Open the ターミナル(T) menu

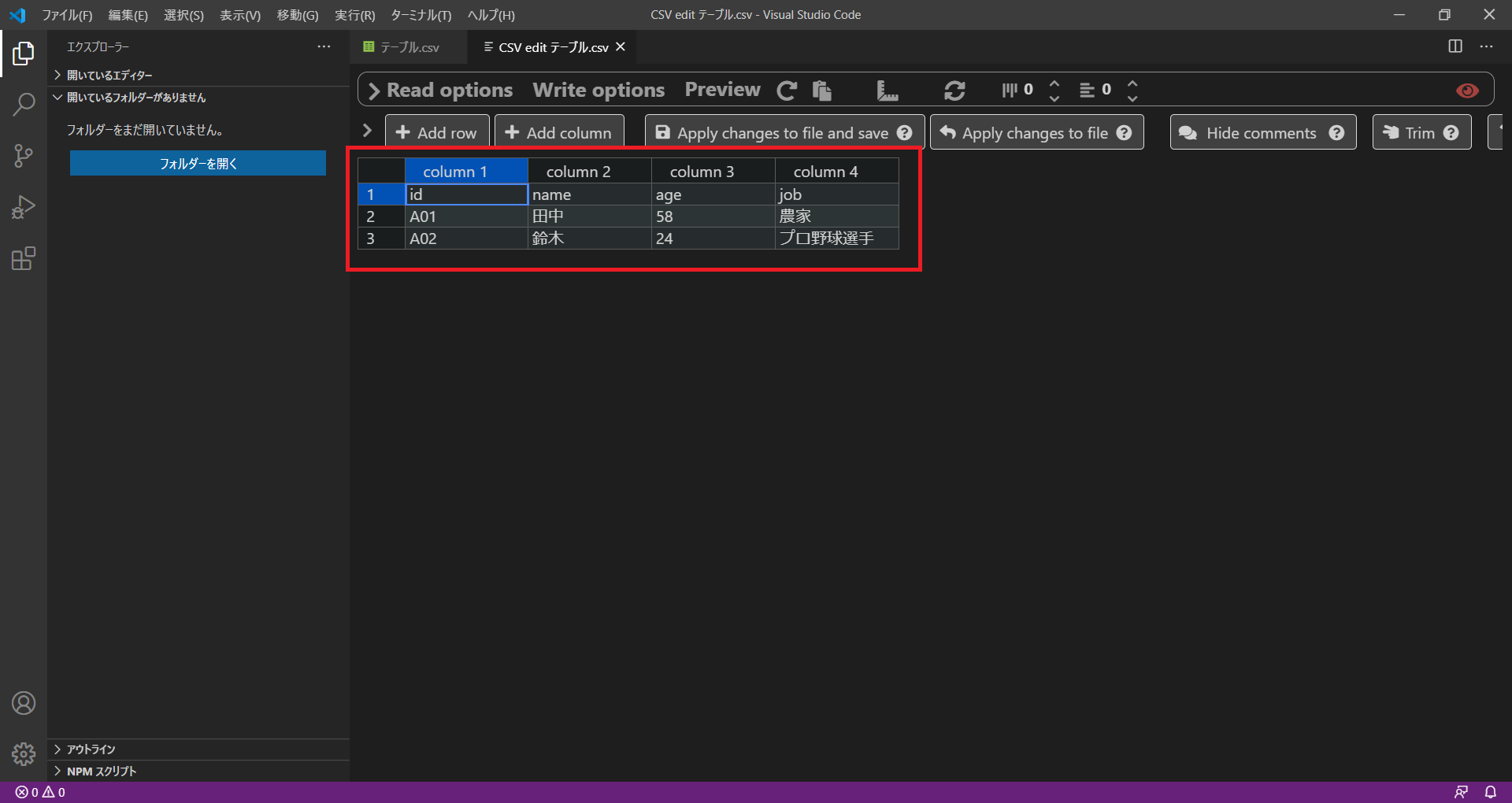coord(421,15)
